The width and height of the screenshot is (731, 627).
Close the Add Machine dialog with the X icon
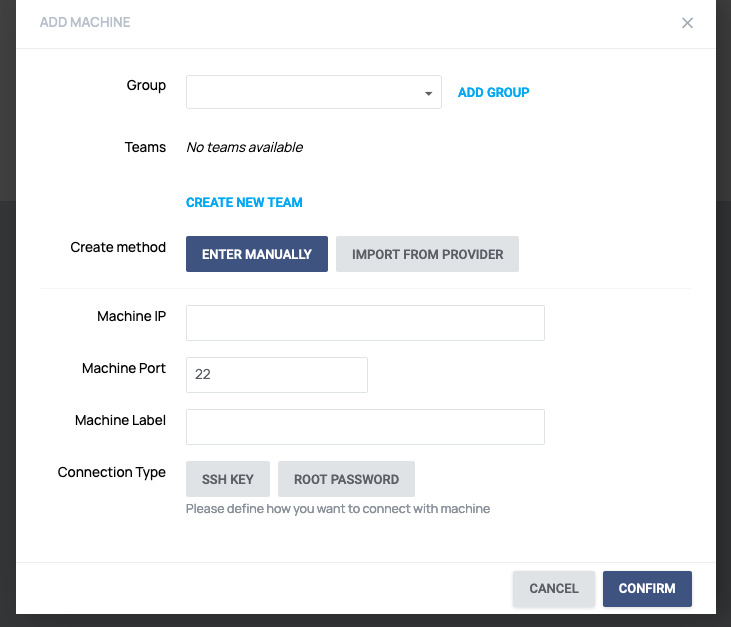click(687, 23)
